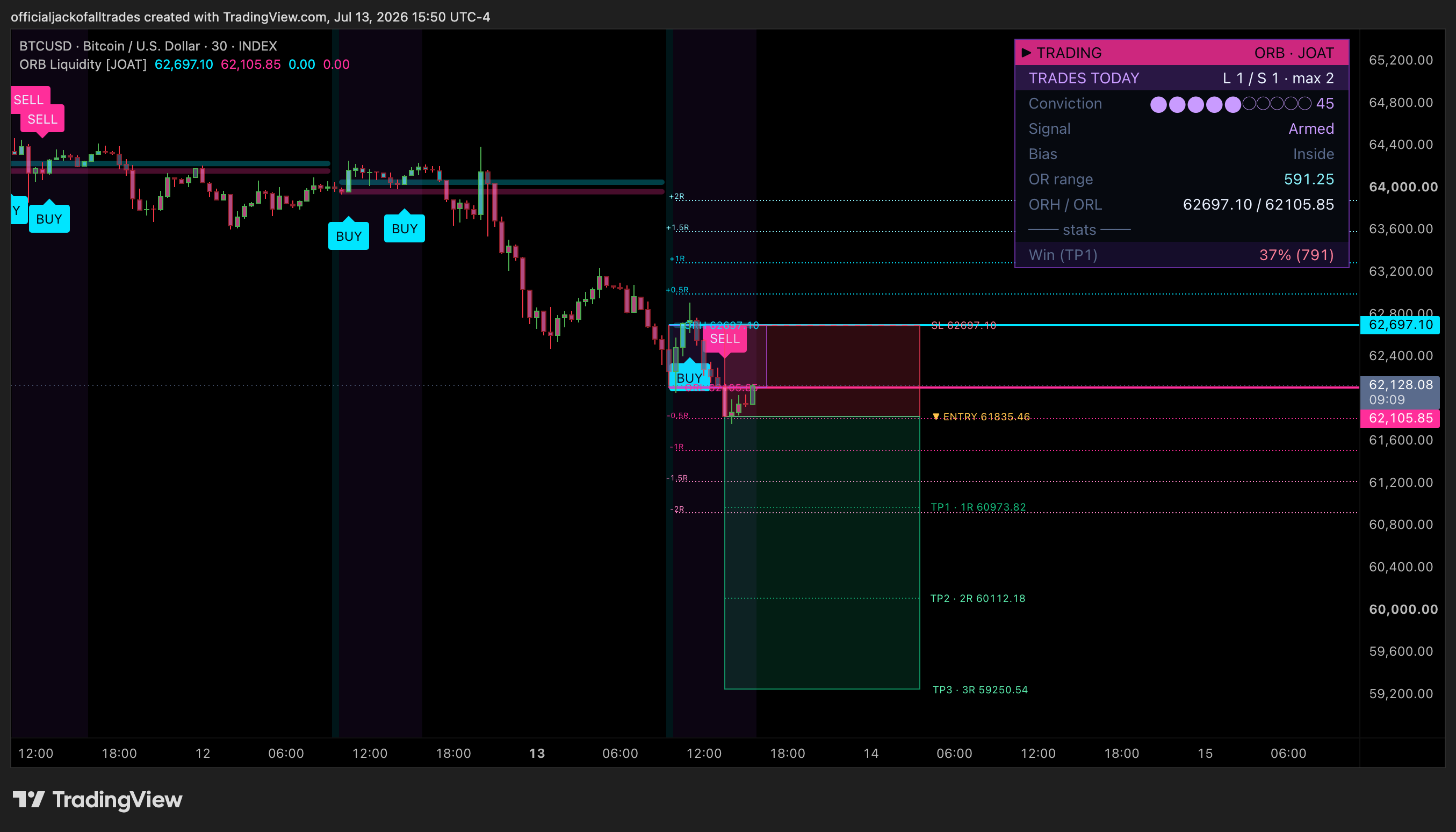Screen dimensions: 1456x832
Task: Click the ORB · JOAT panel title
Action: (x=1294, y=53)
